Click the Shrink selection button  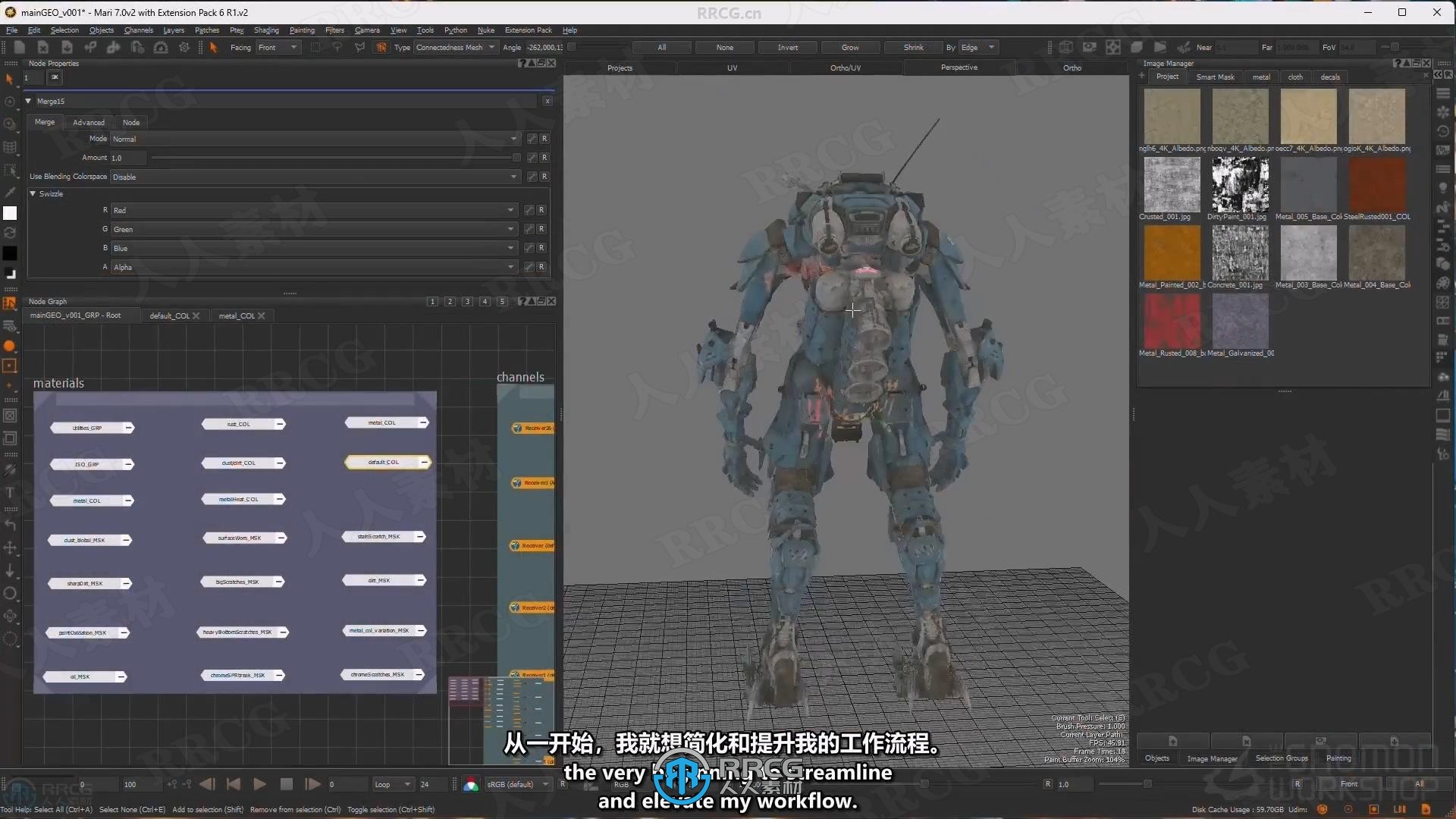(x=913, y=47)
